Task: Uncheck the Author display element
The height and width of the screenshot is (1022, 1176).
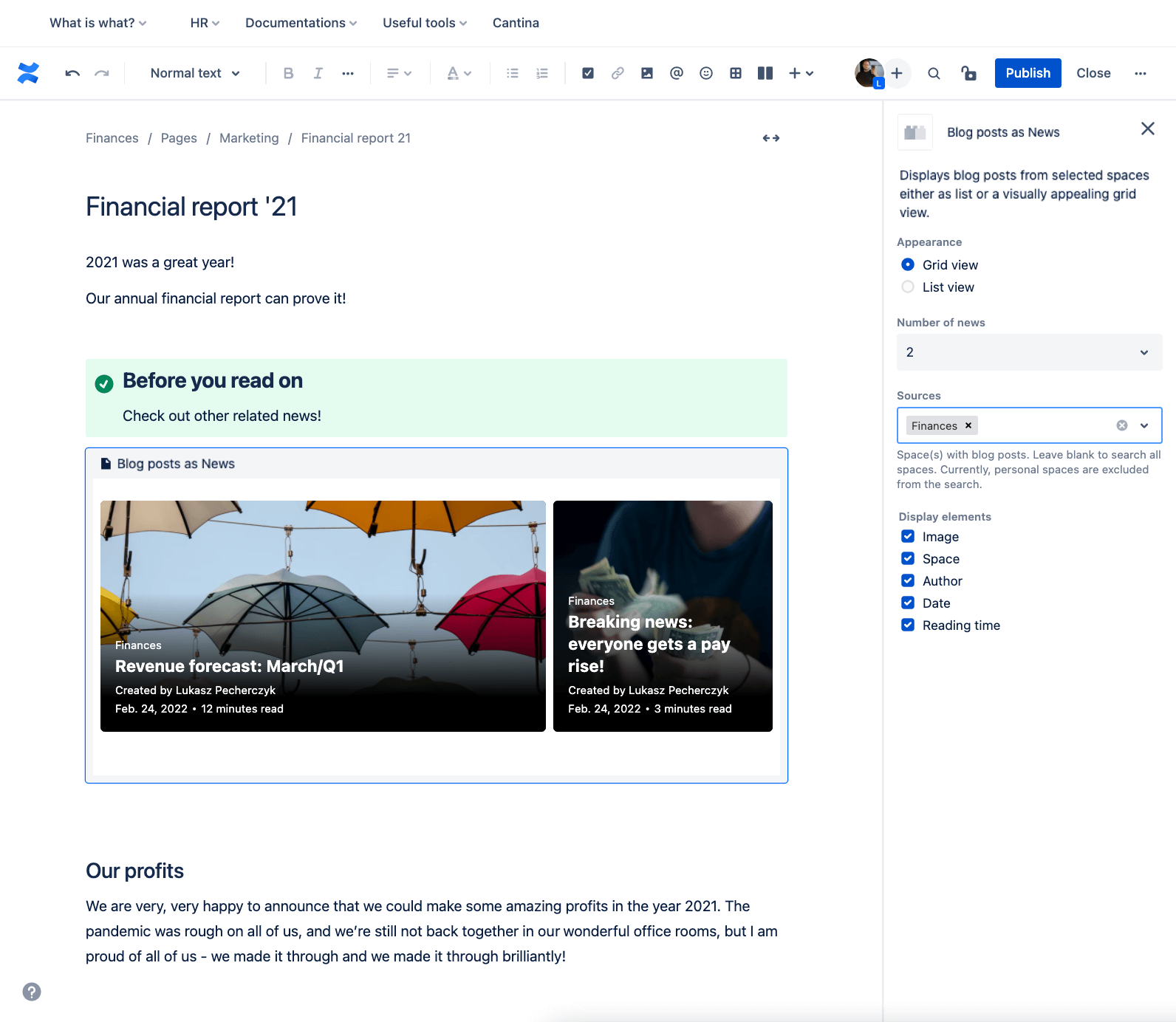Action: pos(908,580)
